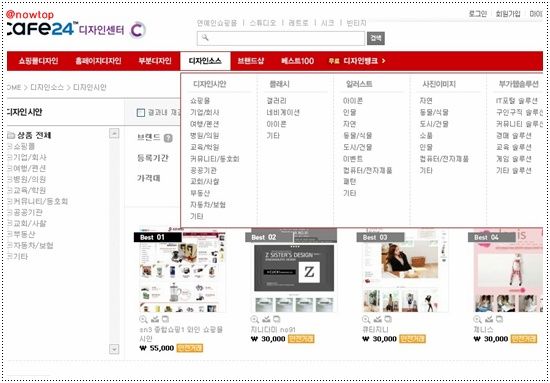Click the yellow badge on the Best 04 price

524,339
